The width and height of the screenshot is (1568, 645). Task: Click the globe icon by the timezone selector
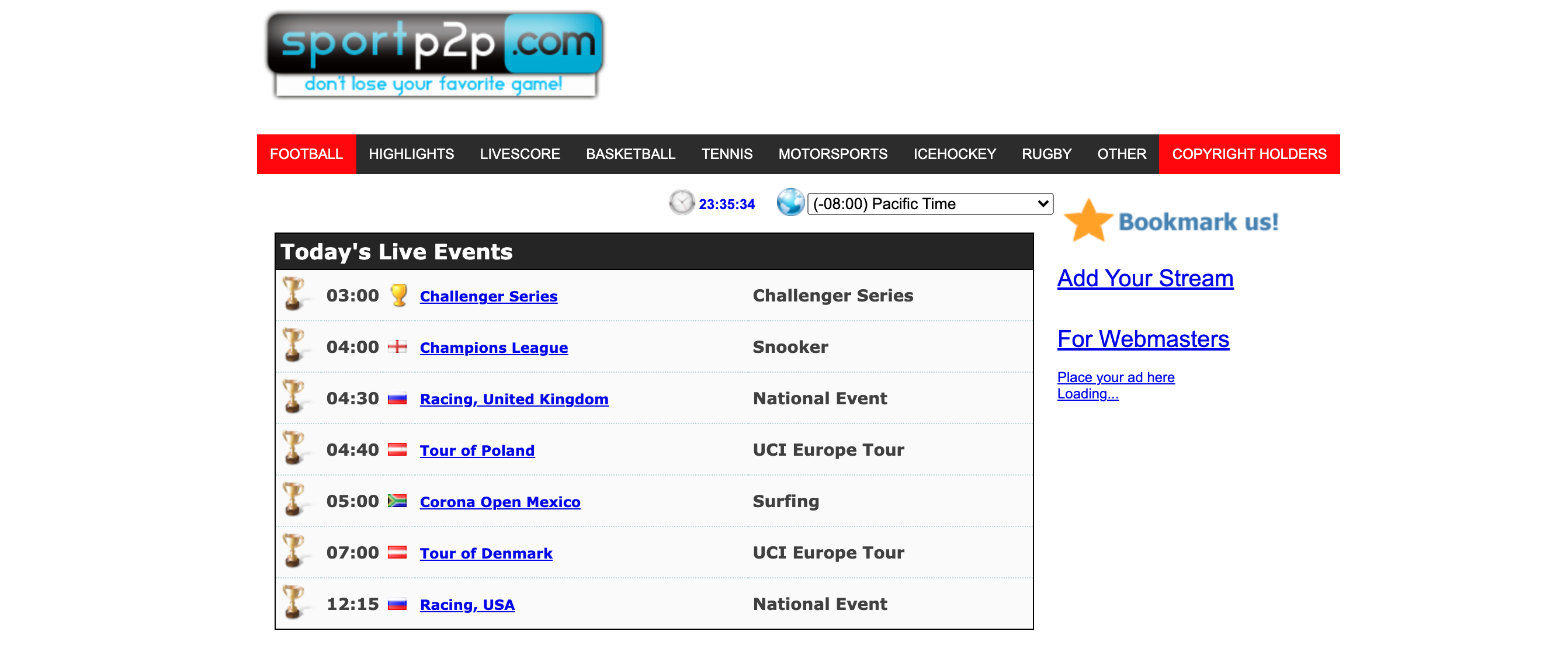pyautogui.click(x=790, y=203)
